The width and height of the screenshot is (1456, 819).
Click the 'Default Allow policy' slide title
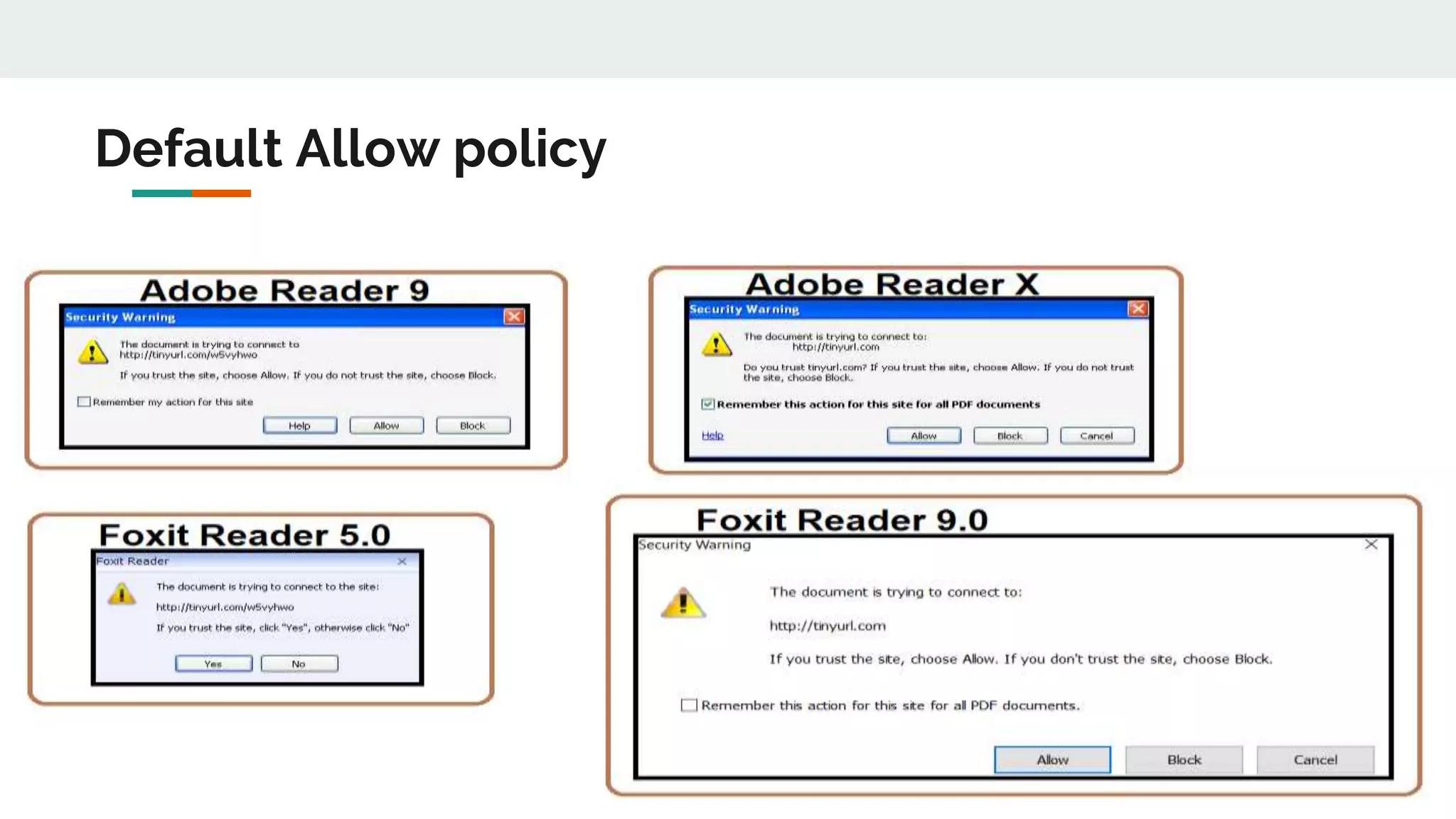(x=350, y=149)
